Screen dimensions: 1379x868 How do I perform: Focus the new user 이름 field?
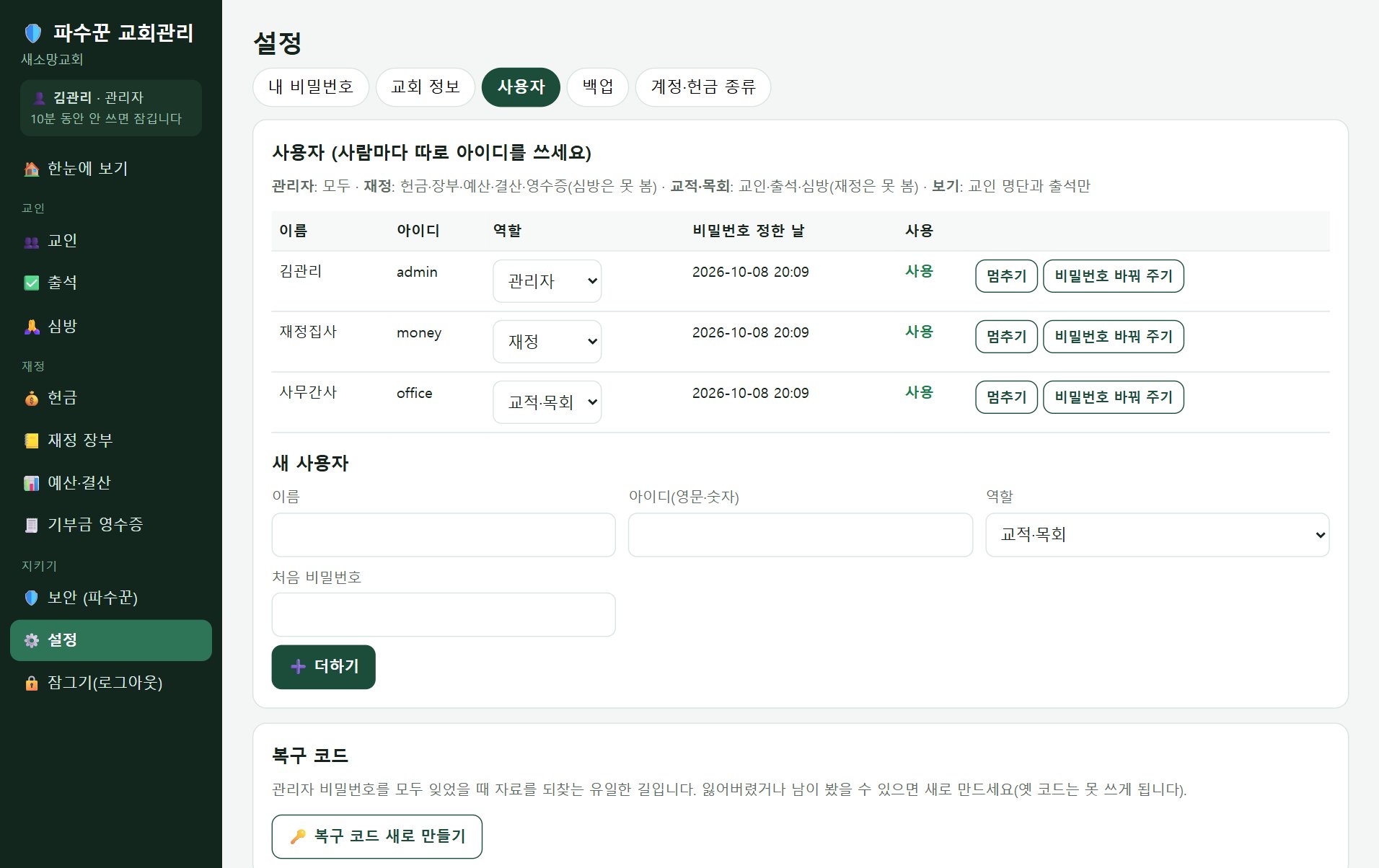tap(444, 535)
